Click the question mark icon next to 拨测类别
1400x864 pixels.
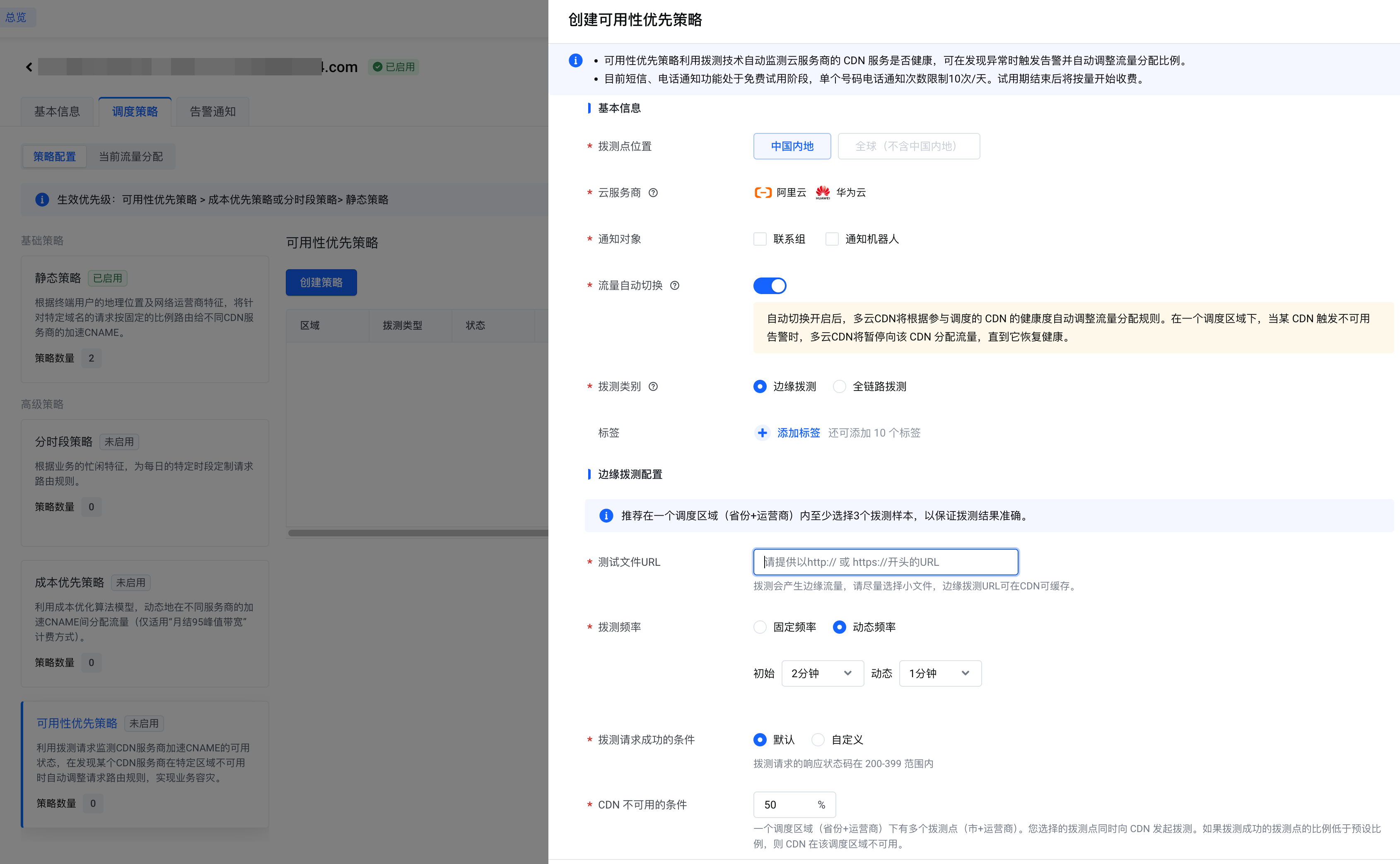point(653,386)
